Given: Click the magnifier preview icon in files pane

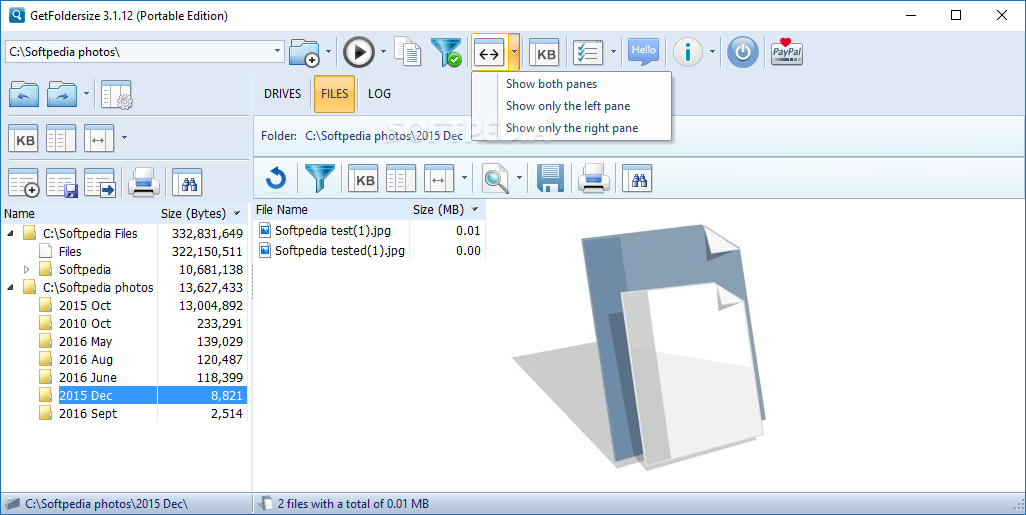Looking at the screenshot, I should [x=496, y=178].
